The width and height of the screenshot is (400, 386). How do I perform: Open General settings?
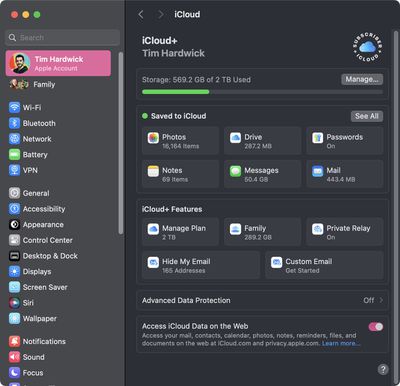29,193
